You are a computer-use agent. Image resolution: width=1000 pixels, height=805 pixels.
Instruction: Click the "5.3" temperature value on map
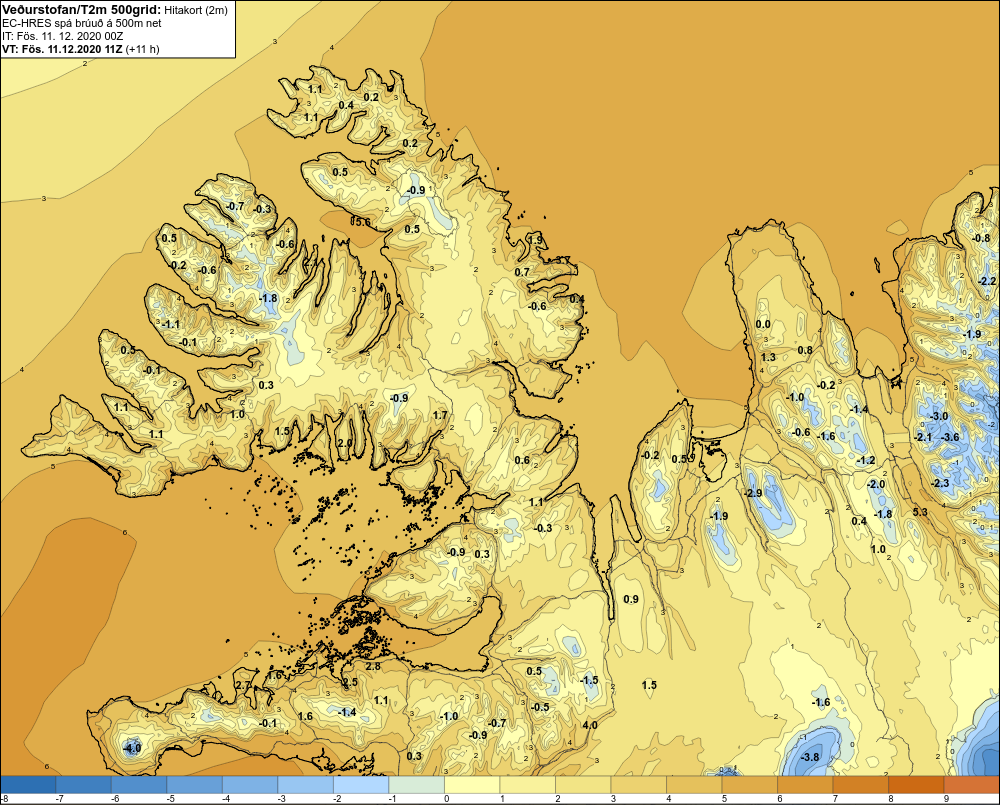point(920,512)
